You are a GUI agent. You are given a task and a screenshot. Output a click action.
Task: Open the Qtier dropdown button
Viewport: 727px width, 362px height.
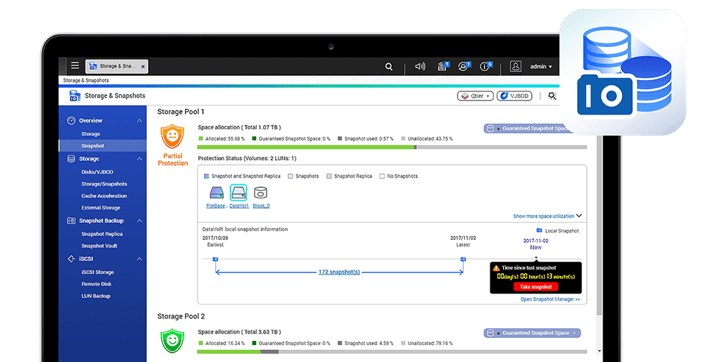pyautogui.click(x=475, y=96)
